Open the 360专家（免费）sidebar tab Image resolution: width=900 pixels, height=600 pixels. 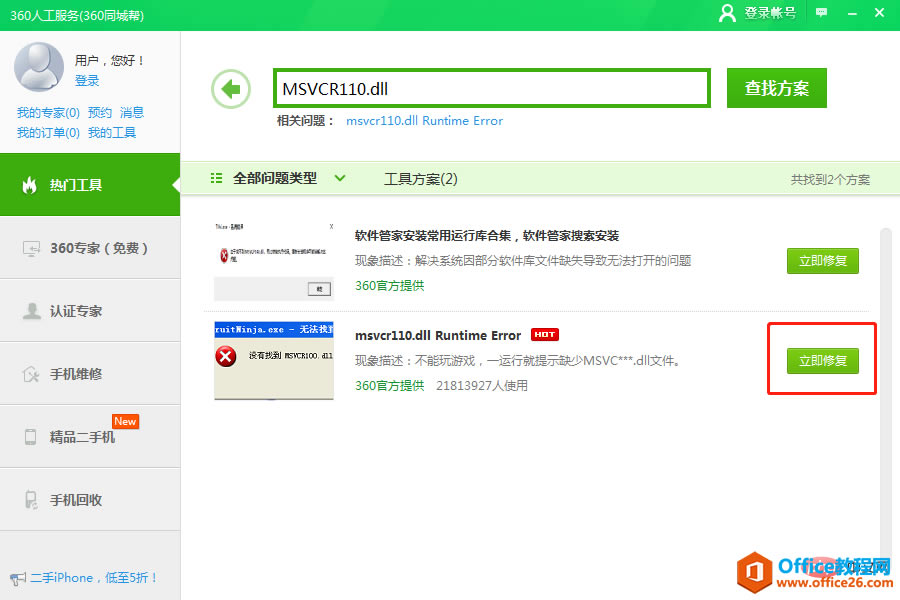click(90, 248)
